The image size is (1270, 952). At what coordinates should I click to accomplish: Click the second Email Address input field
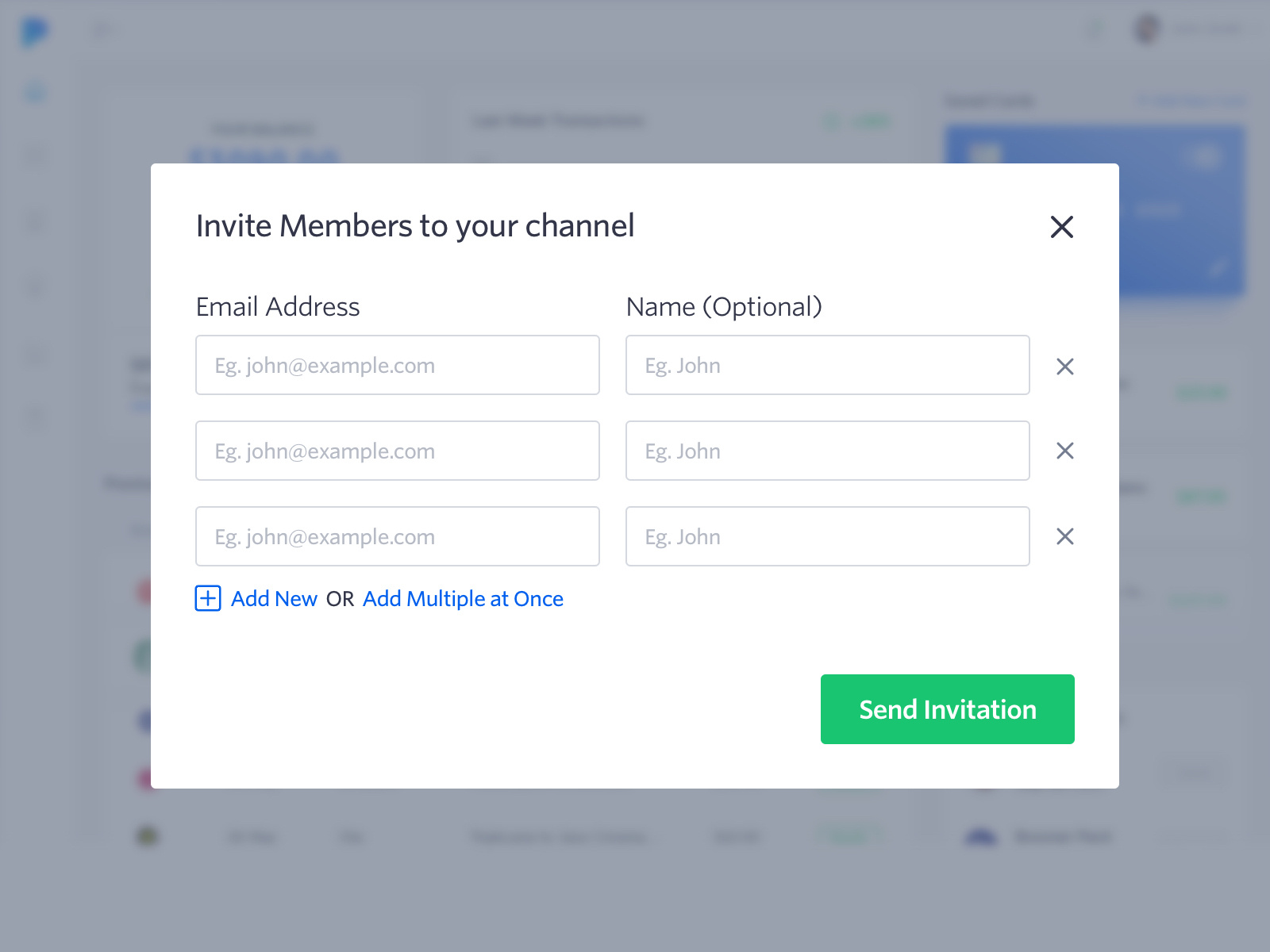point(397,451)
